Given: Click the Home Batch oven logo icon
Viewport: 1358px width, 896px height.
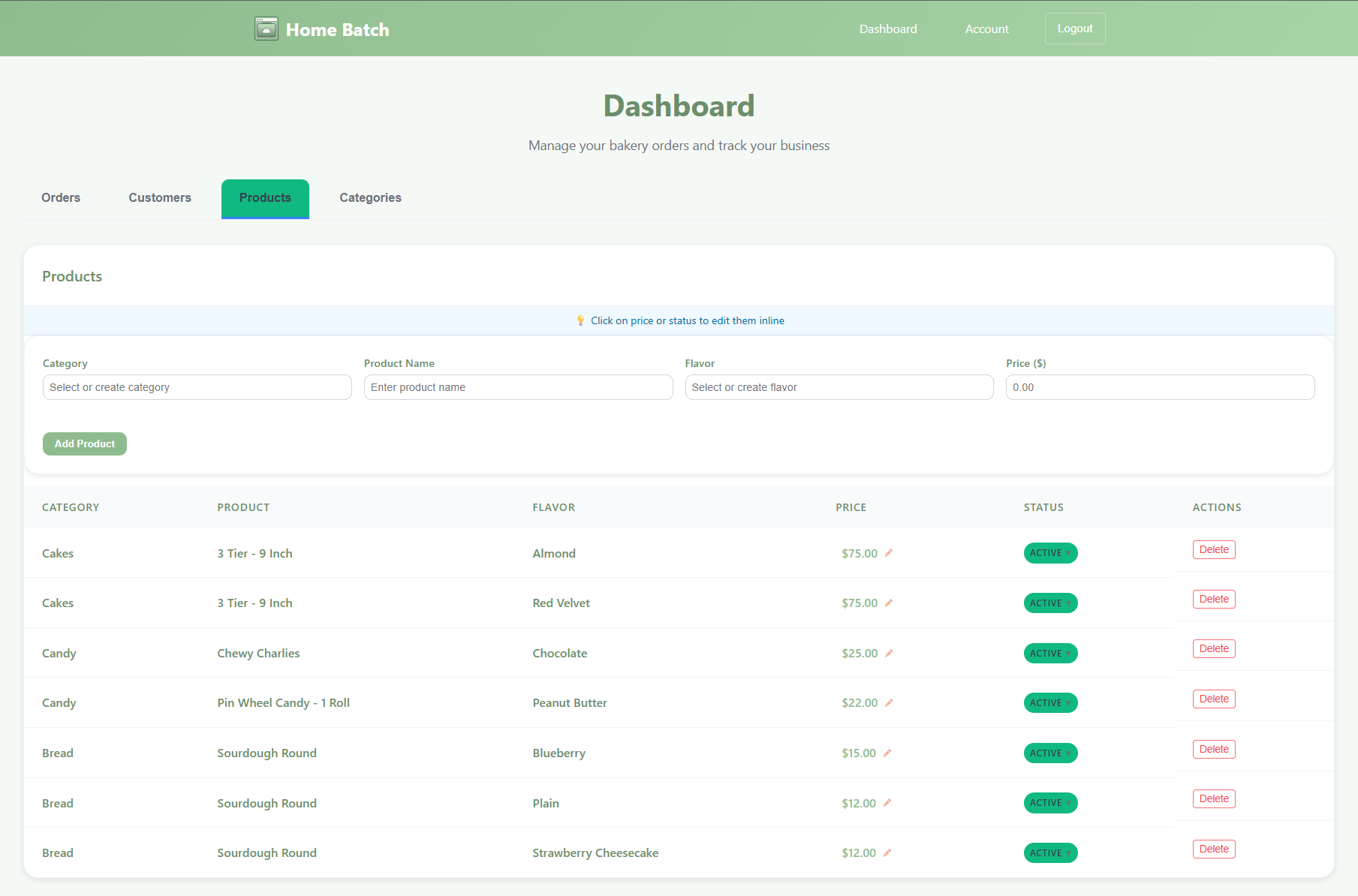Looking at the screenshot, I should pos(266,29).
